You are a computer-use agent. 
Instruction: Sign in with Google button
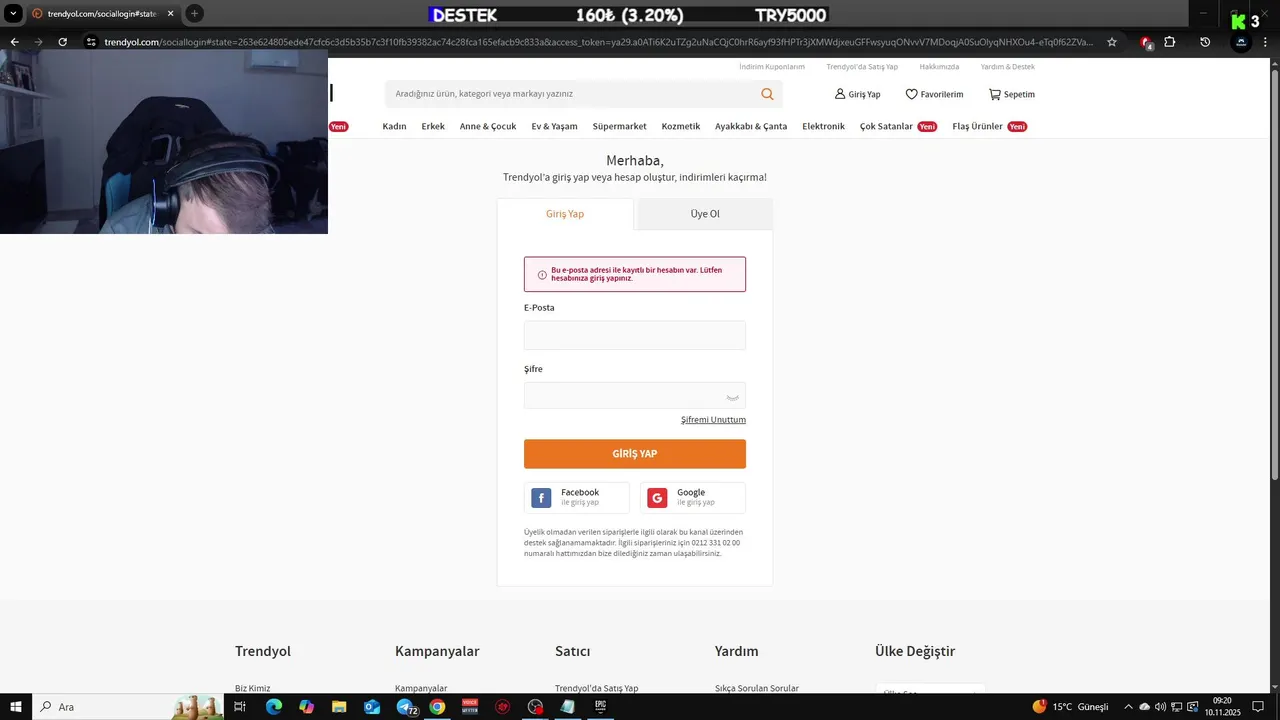click(693, 498)
